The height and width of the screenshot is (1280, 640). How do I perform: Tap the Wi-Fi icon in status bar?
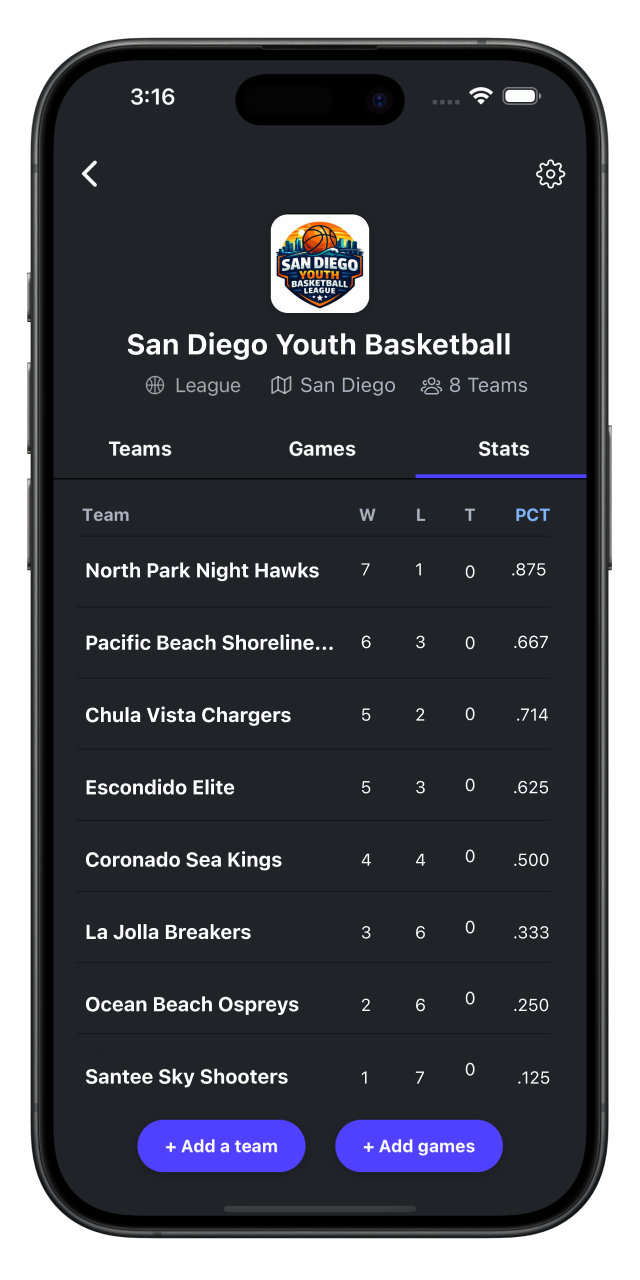pos(479,97)
